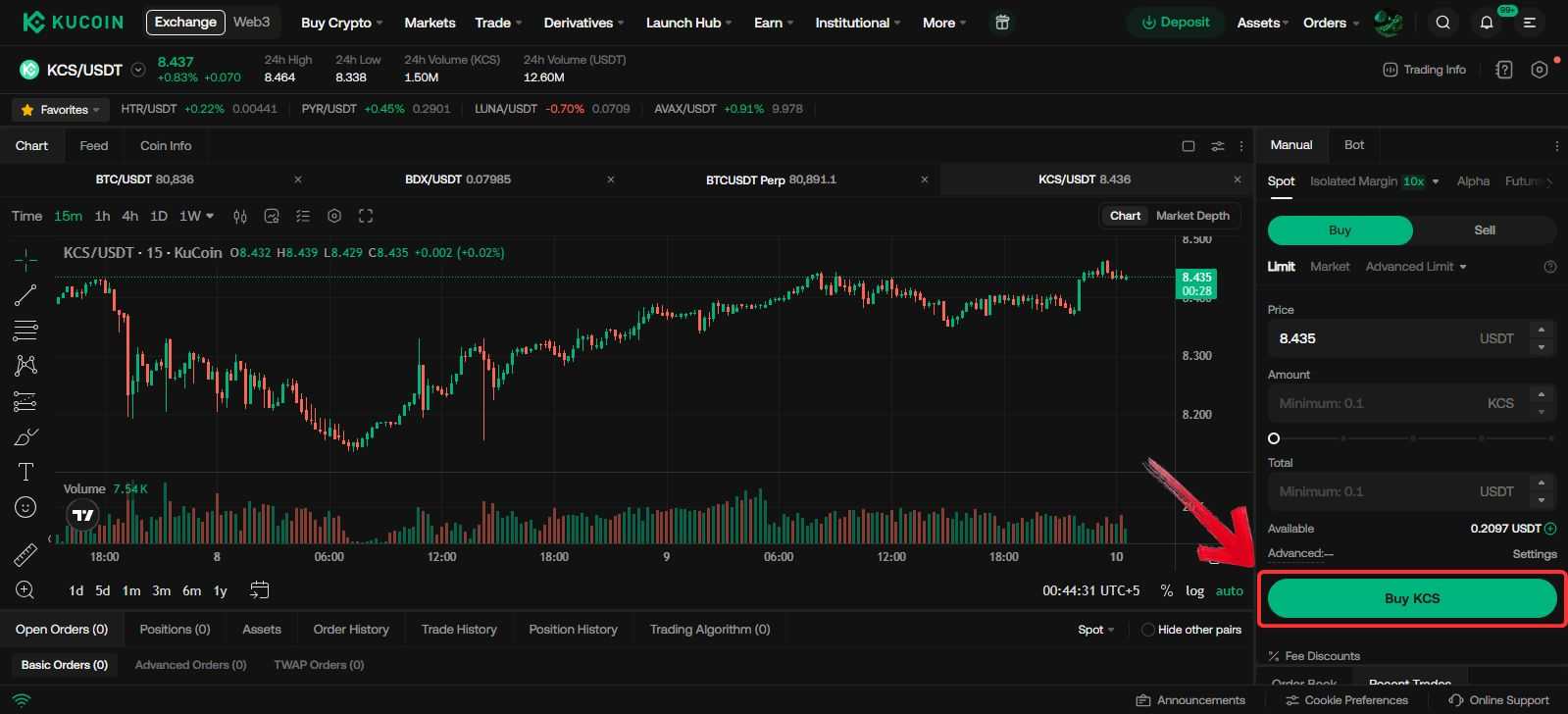Viewport: 1568px width, 714px height.
Task: Select the ruler measure tool
Action: pos(25,555)
